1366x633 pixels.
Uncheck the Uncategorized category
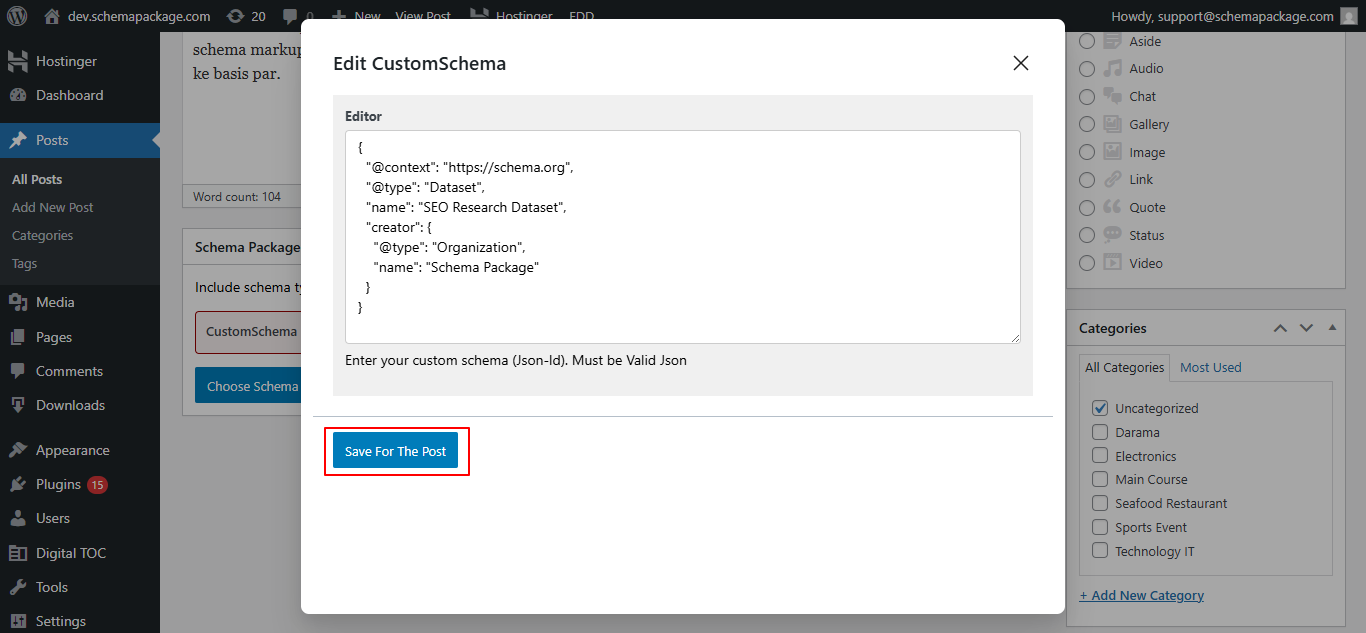click(1100, 408)
